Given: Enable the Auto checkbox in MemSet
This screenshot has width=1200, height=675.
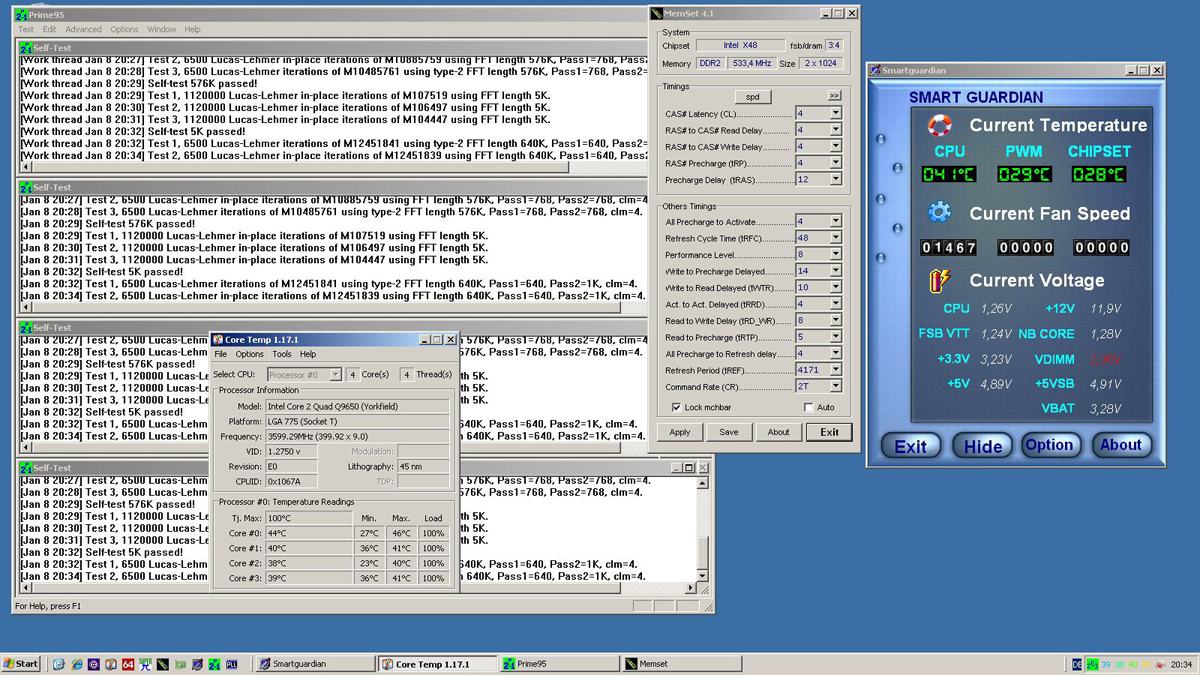Looking at the screenshot, I should coord(808,408).
